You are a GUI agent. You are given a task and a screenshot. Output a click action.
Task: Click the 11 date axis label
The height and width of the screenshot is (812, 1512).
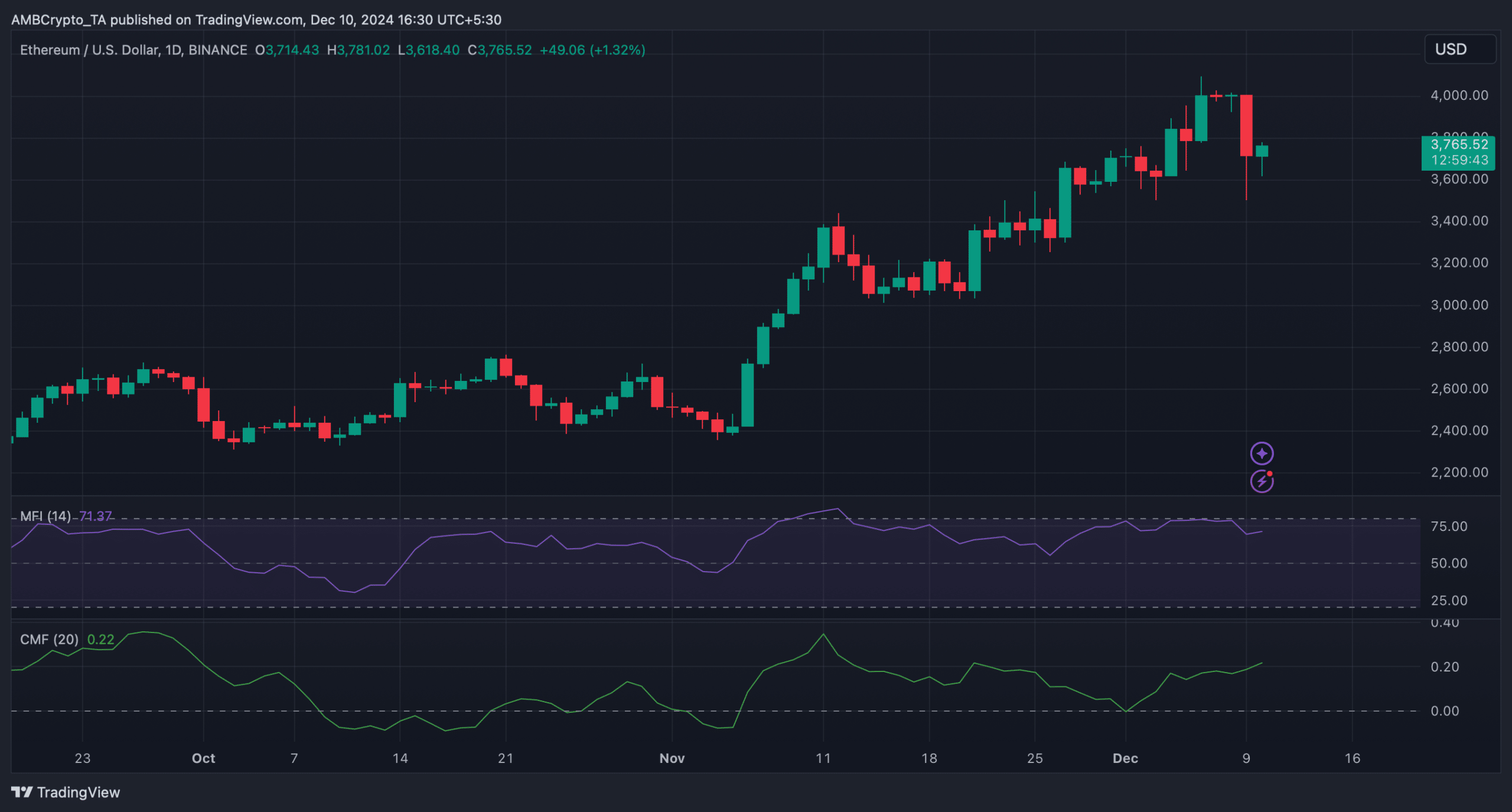click(823, 758)
